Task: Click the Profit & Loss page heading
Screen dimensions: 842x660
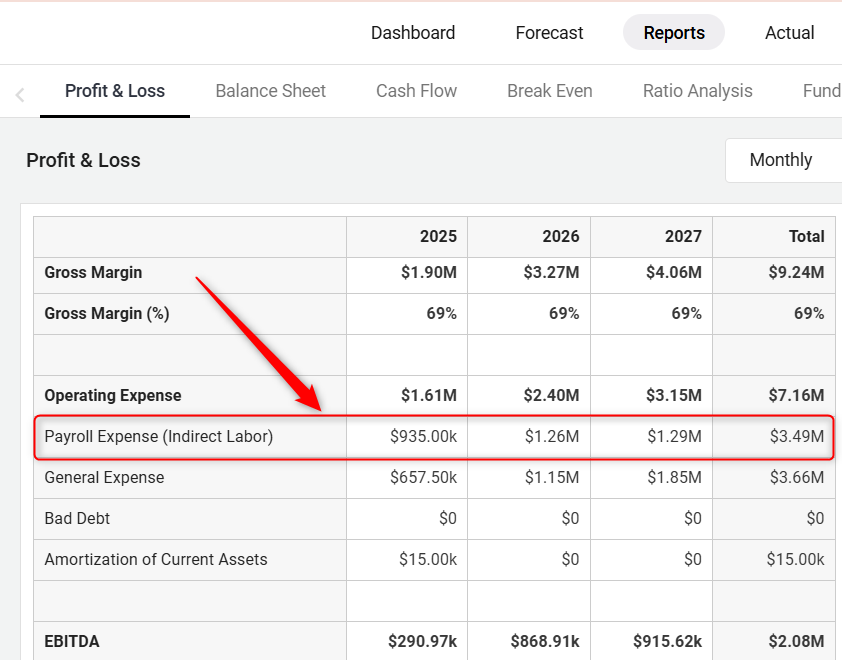Action: (83, 160)
